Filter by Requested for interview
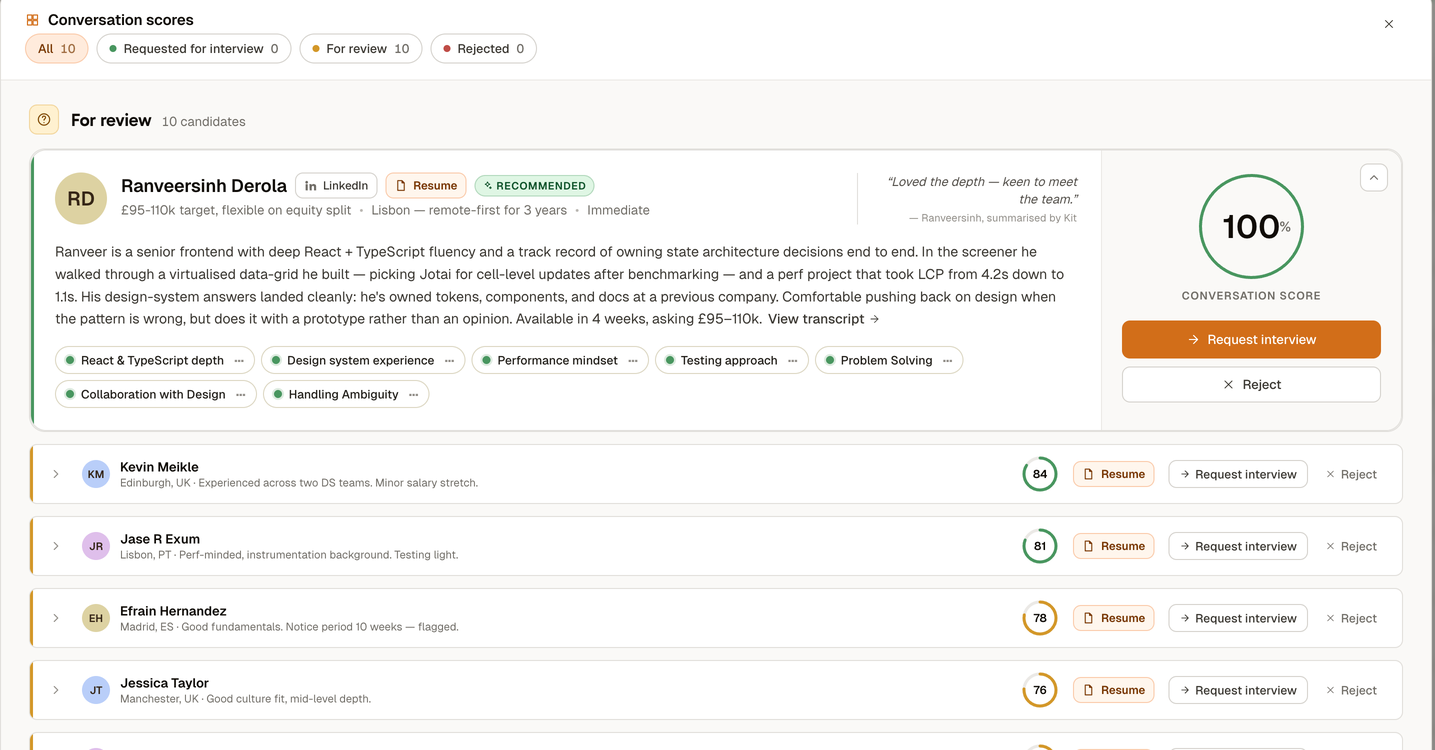 click(x=194, y=48)
